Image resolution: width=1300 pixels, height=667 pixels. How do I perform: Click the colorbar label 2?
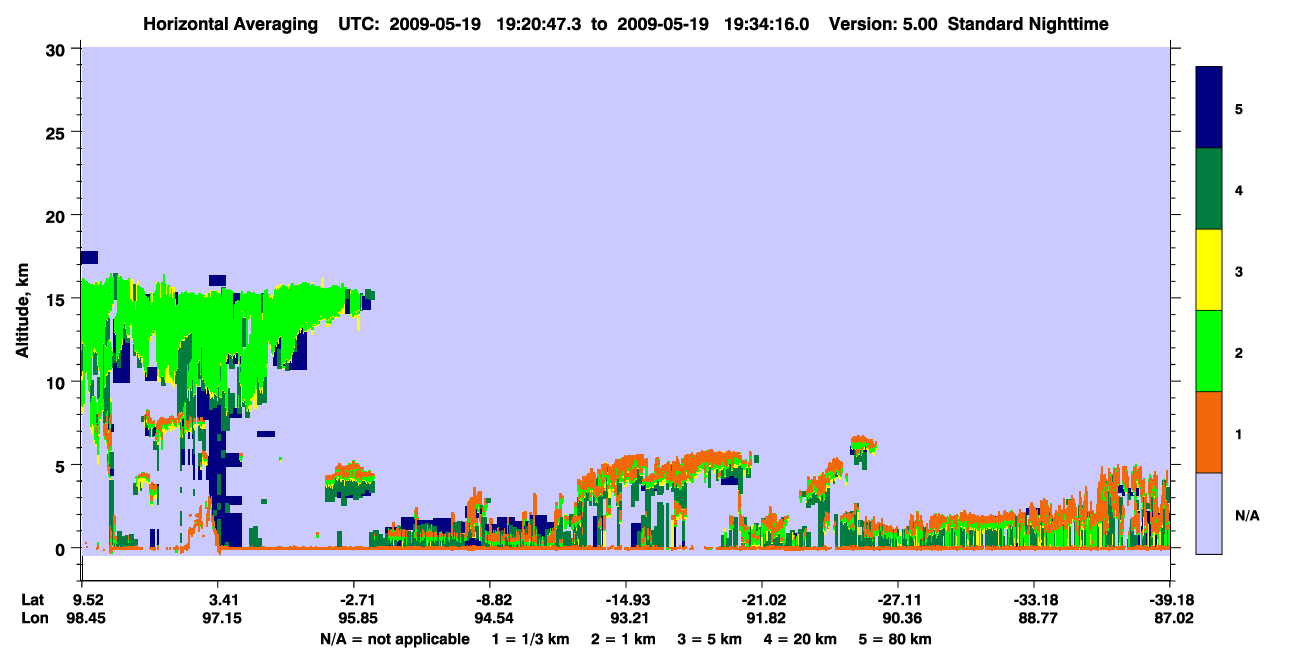[1239, 352]
